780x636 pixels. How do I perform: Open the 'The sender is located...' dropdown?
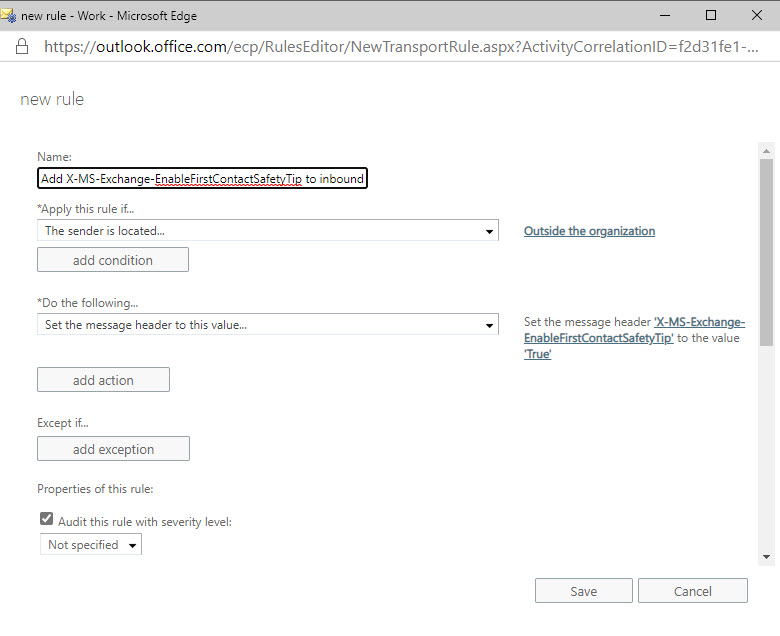click(268, 231)
